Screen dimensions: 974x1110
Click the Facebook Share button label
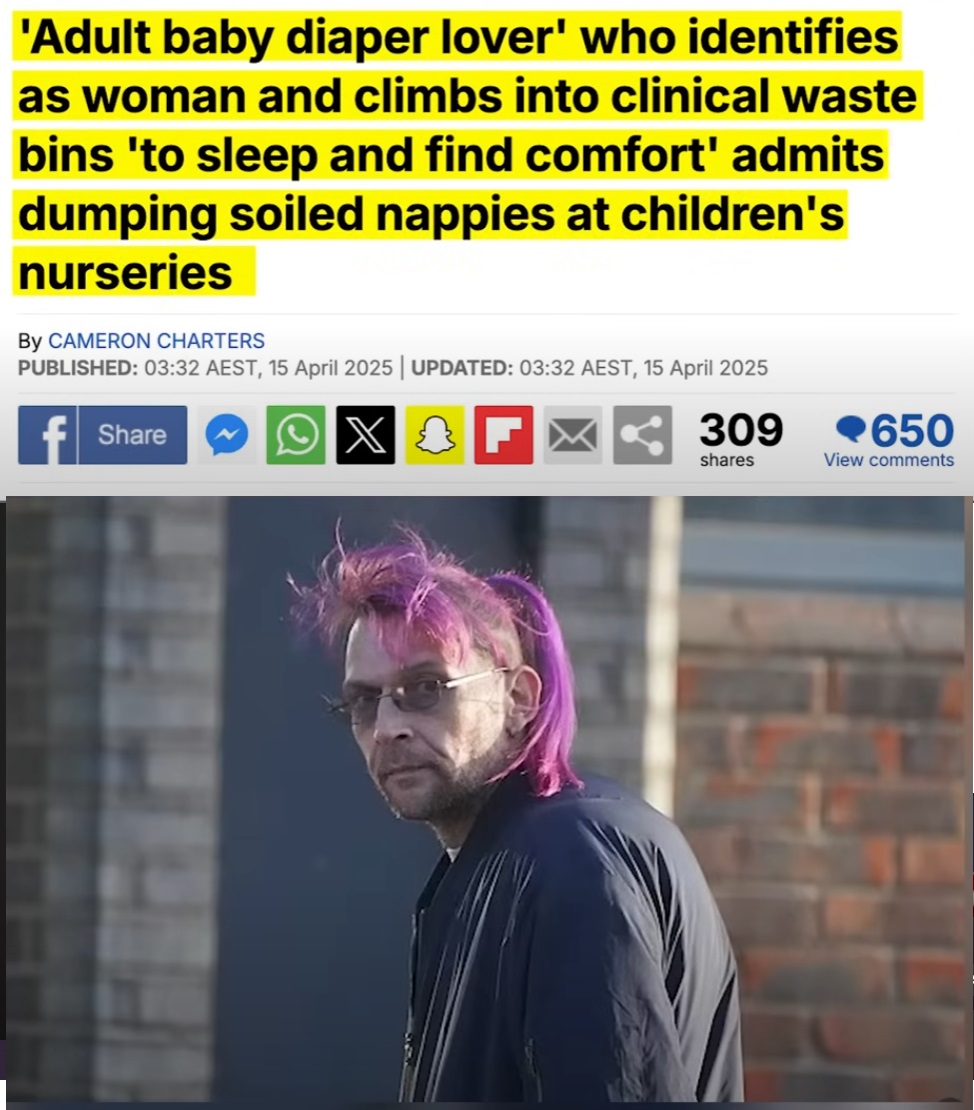(132, 435)
